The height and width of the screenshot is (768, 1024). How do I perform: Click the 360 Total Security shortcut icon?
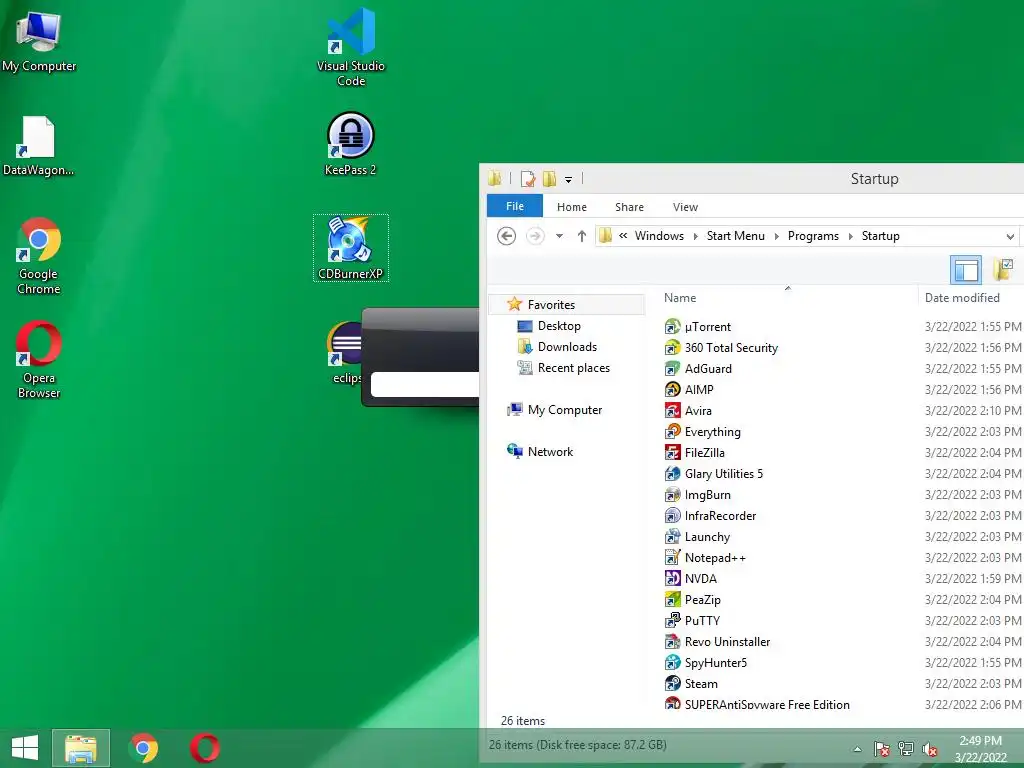pos(673,347)
